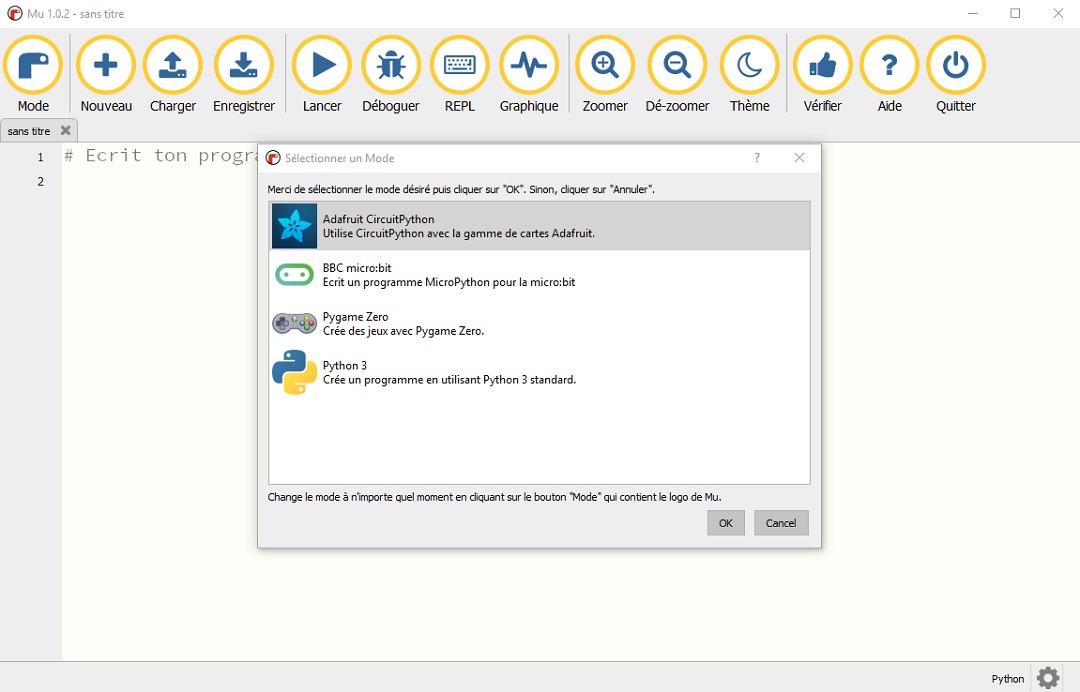
Task: Close the sans titre tab
Action: pyautogui.click(x=65, y=130)
